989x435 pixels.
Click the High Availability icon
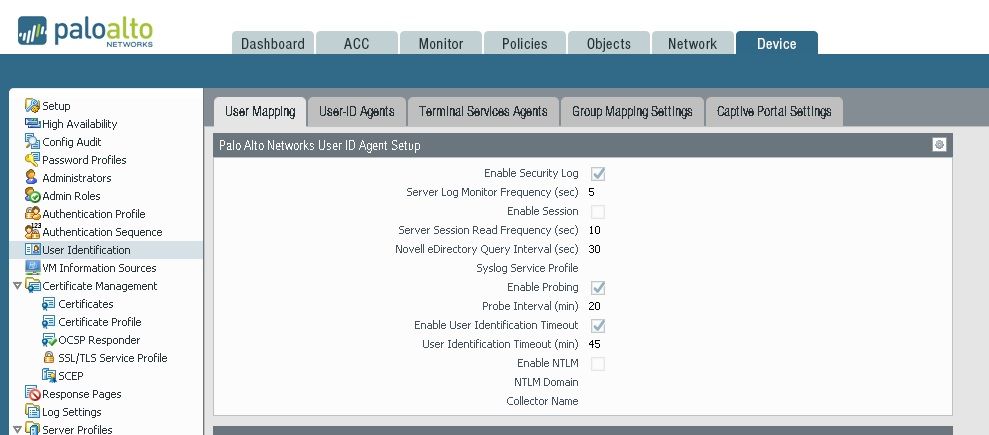coord(33,124)
